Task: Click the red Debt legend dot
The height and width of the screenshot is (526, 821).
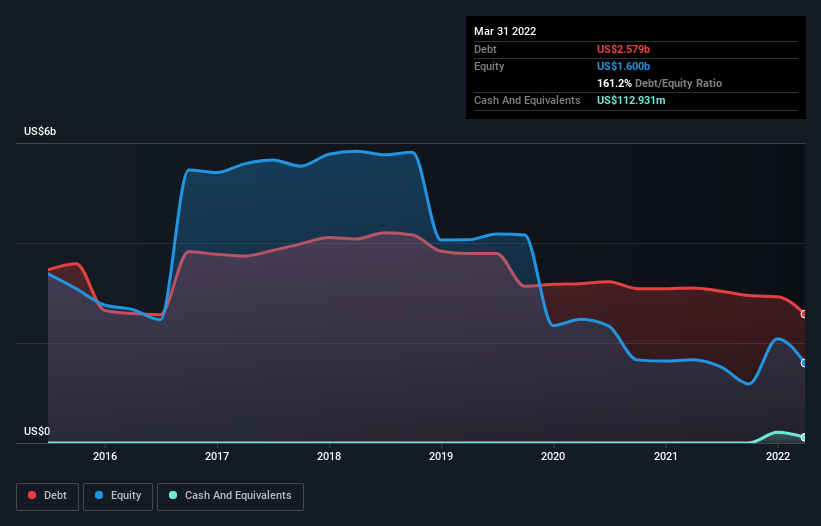Action: tap(32, 495)
